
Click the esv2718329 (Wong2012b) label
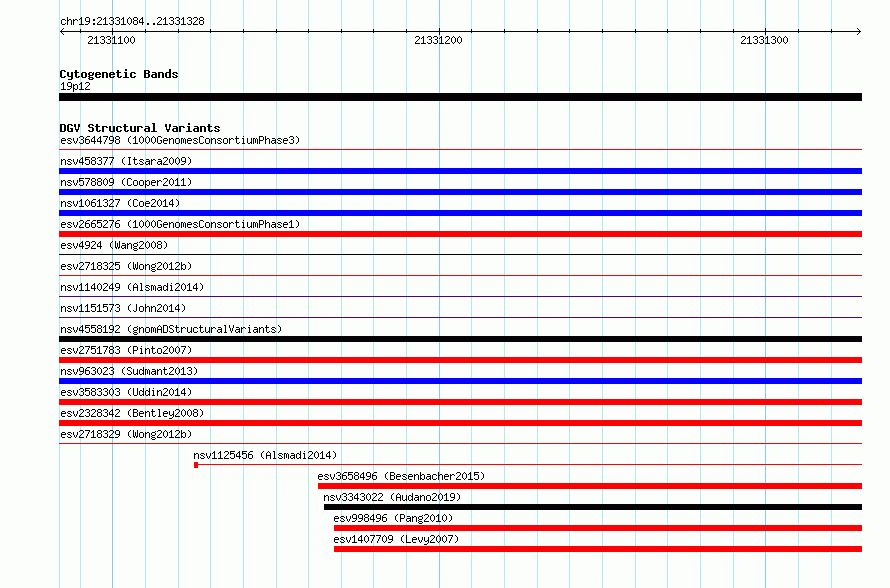pos(126,434)
